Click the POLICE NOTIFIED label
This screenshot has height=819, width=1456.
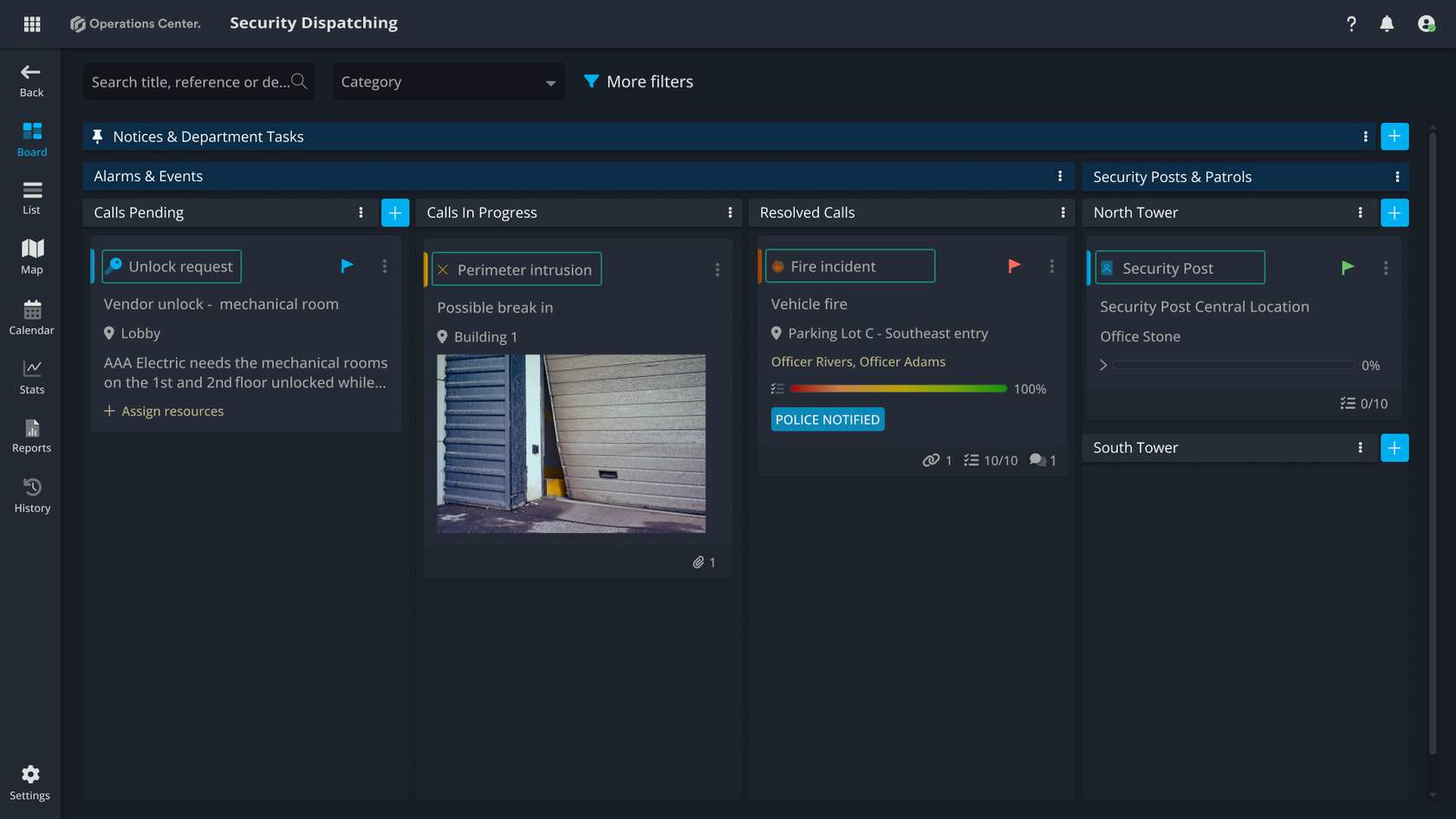tap(828, 419)
